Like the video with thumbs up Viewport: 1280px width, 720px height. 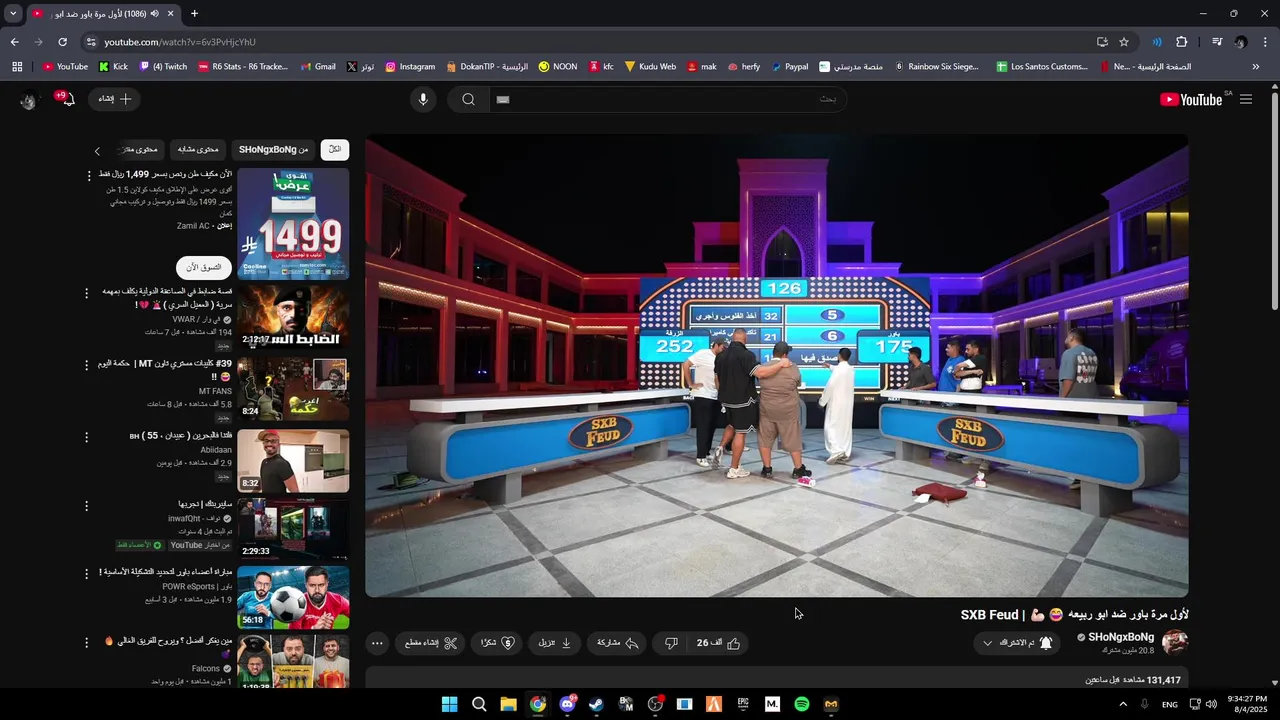click(x=719, y=643)
